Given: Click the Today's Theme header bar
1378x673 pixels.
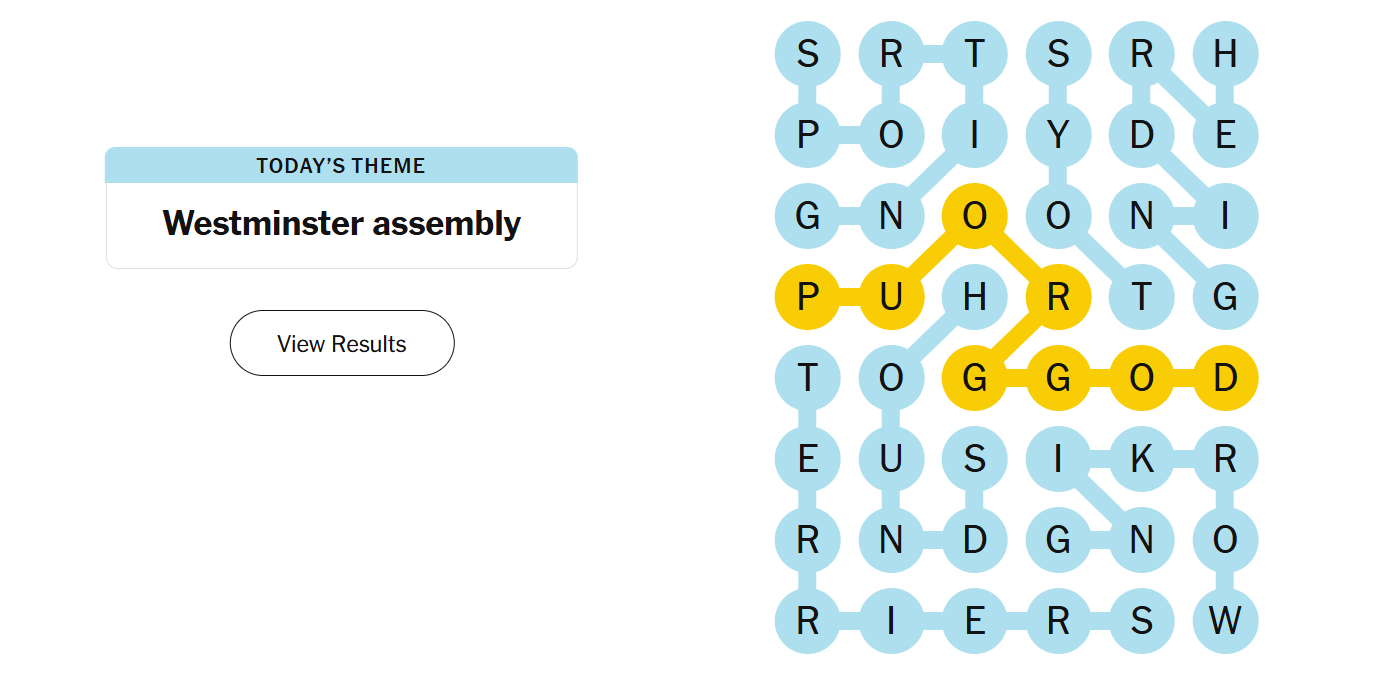Looking at the screenshot, I should coord(341,166).
